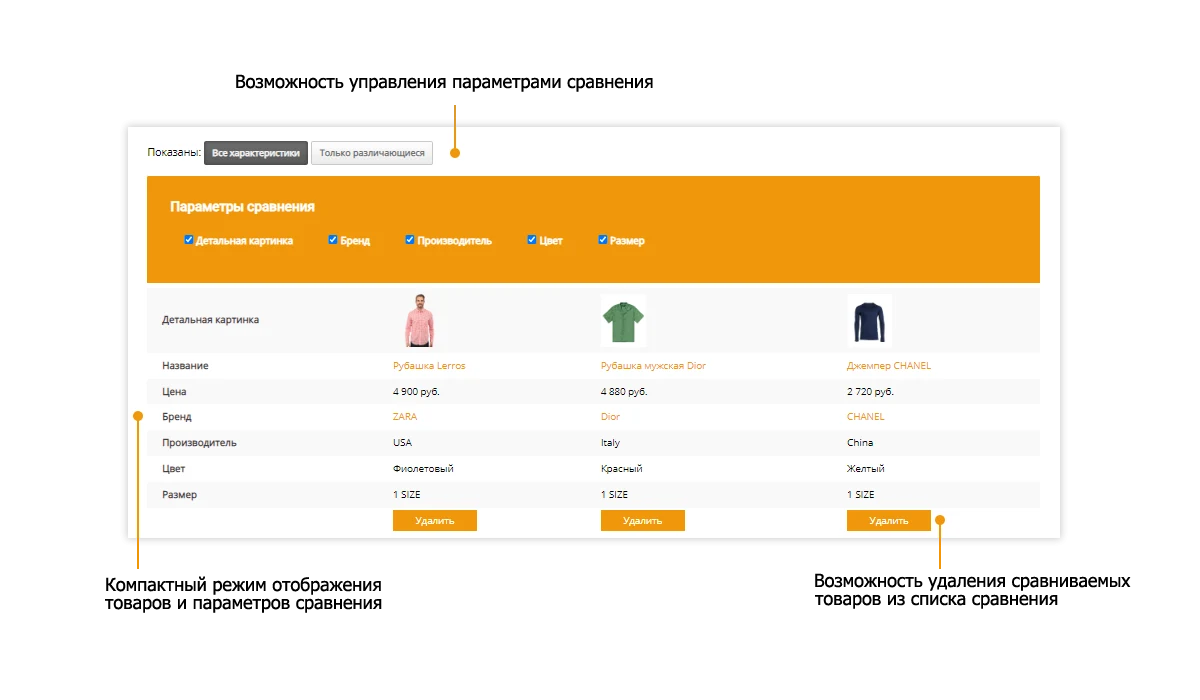Open the navy CHANEL jumper thumbnail

pos(869,320)
